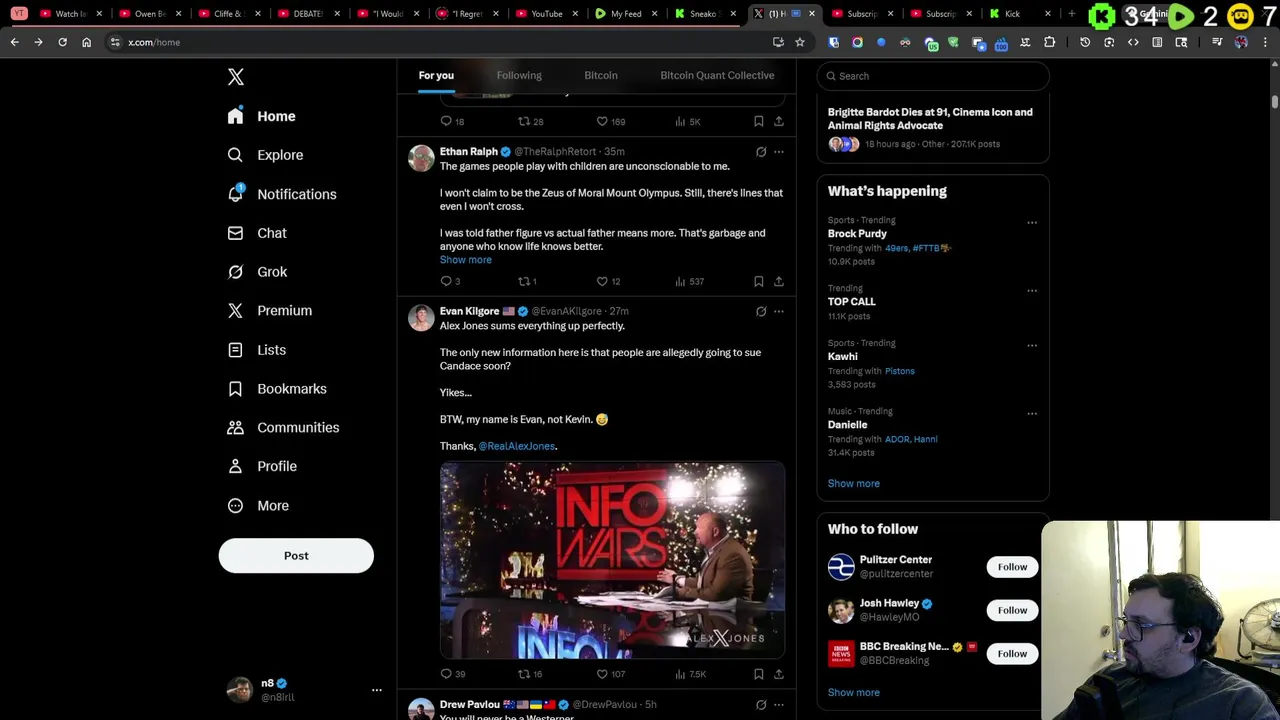Follow BBC Breaking News
Viewport: 1280px width, 720px height.
(x=1012, y=654)
